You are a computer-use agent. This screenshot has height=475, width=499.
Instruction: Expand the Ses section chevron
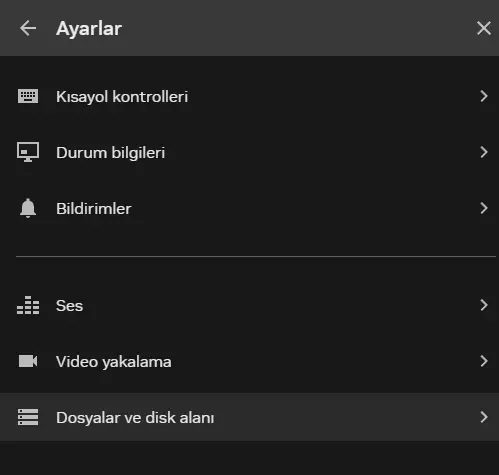pyautogui.click(x=484, y=305)
